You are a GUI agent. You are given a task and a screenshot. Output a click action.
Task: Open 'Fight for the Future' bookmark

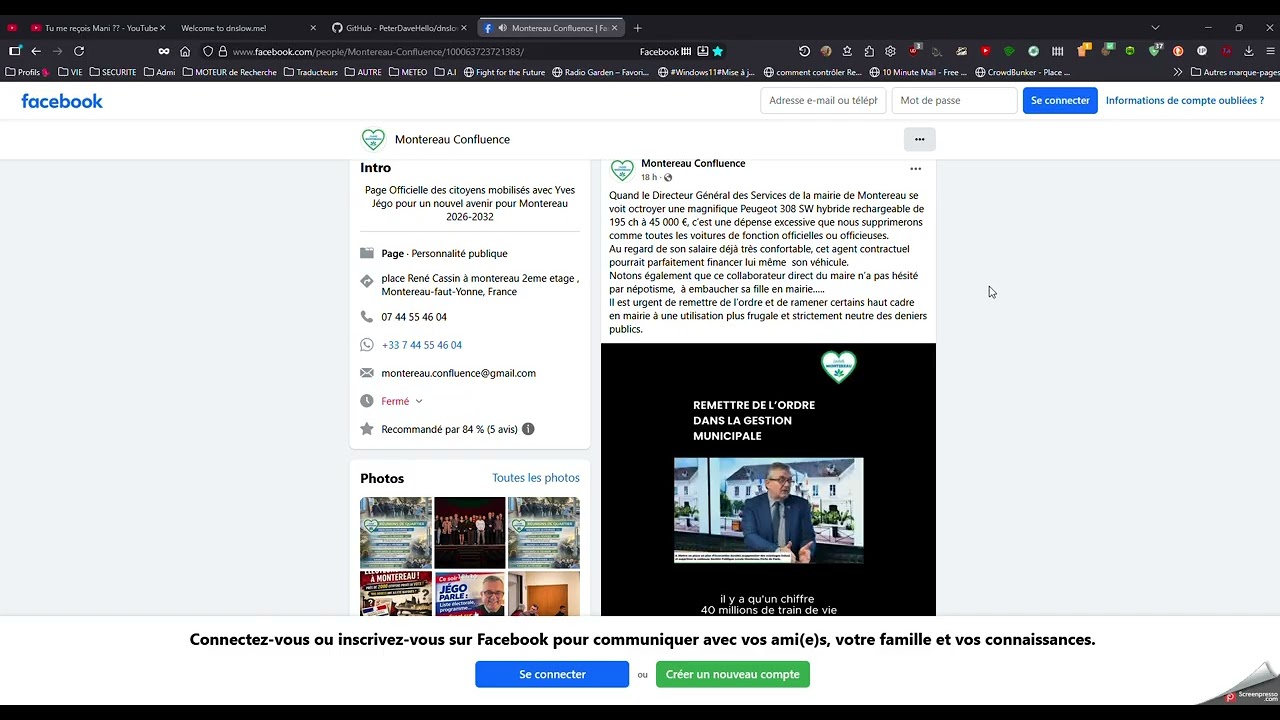coord(504,72)
